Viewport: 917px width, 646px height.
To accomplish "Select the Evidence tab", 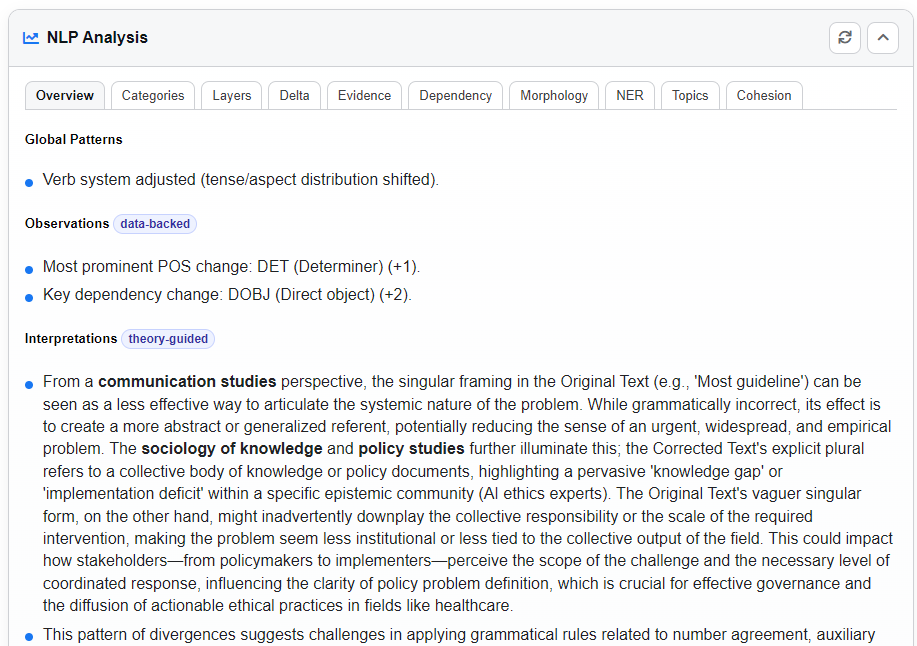I will coord(364,96).
